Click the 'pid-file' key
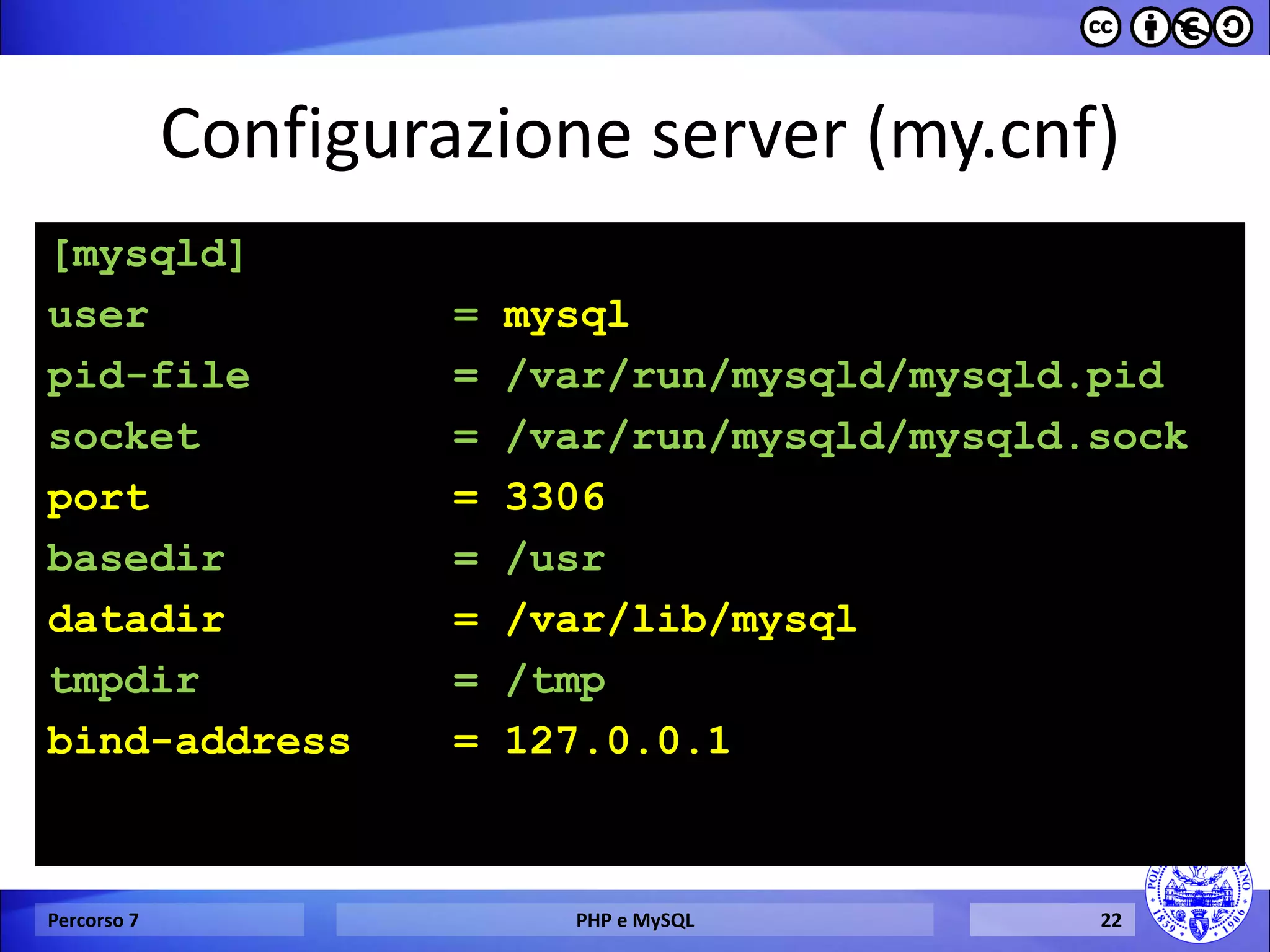Viewport: 1270px width, 952px height. [149, 376]
